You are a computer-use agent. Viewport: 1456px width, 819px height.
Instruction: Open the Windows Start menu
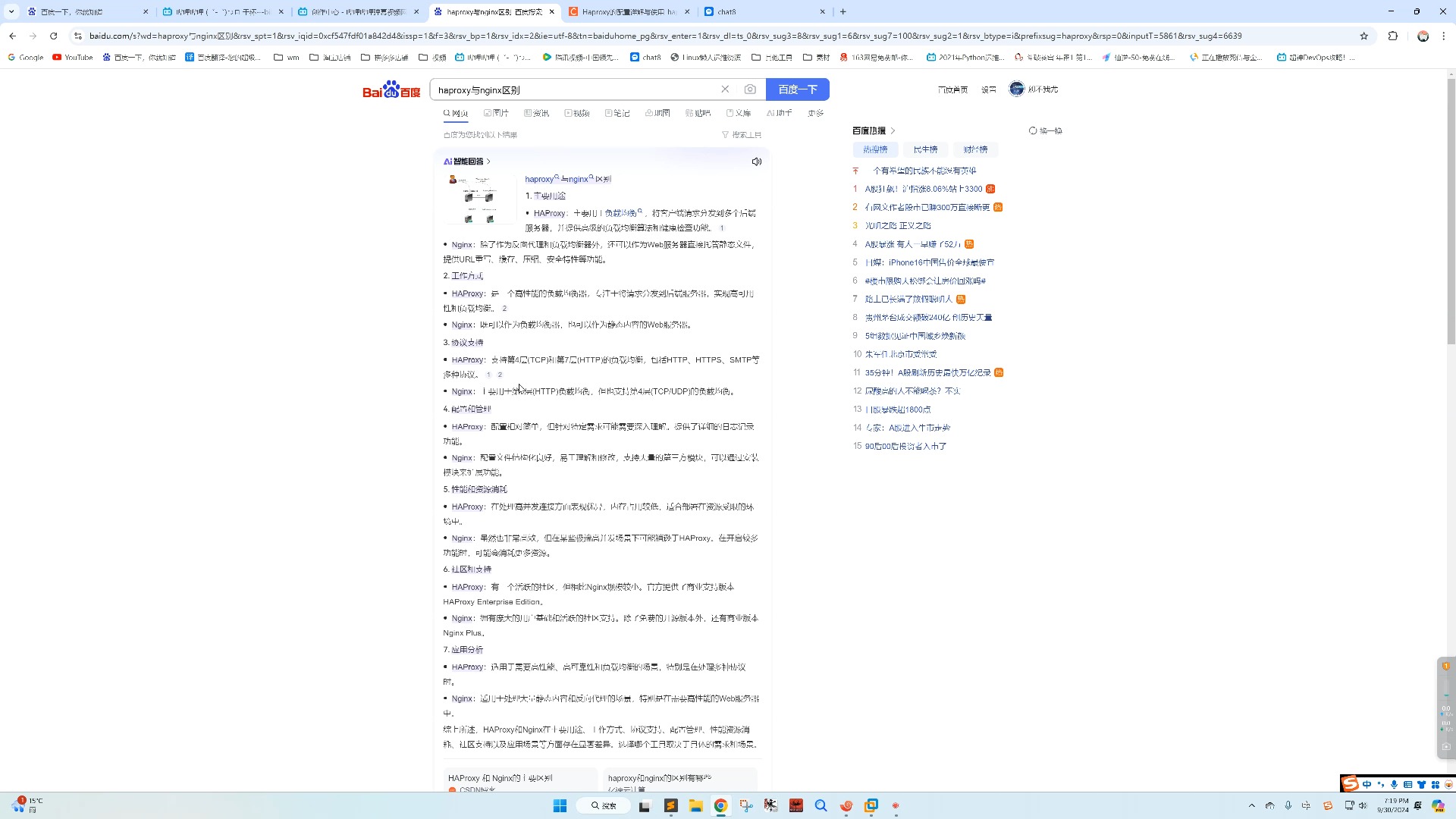560,805
